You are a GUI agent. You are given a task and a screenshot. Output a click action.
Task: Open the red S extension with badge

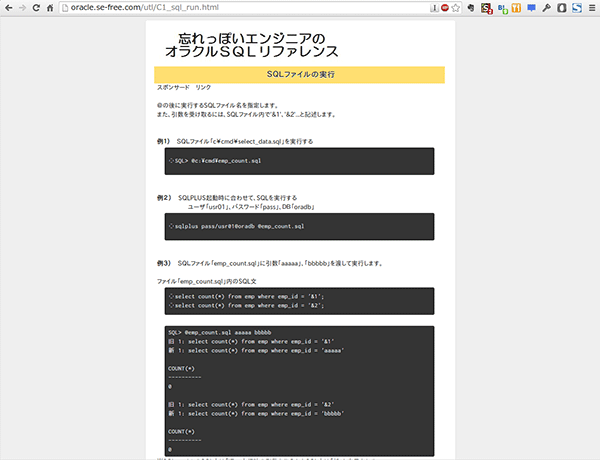pos(486,8)
